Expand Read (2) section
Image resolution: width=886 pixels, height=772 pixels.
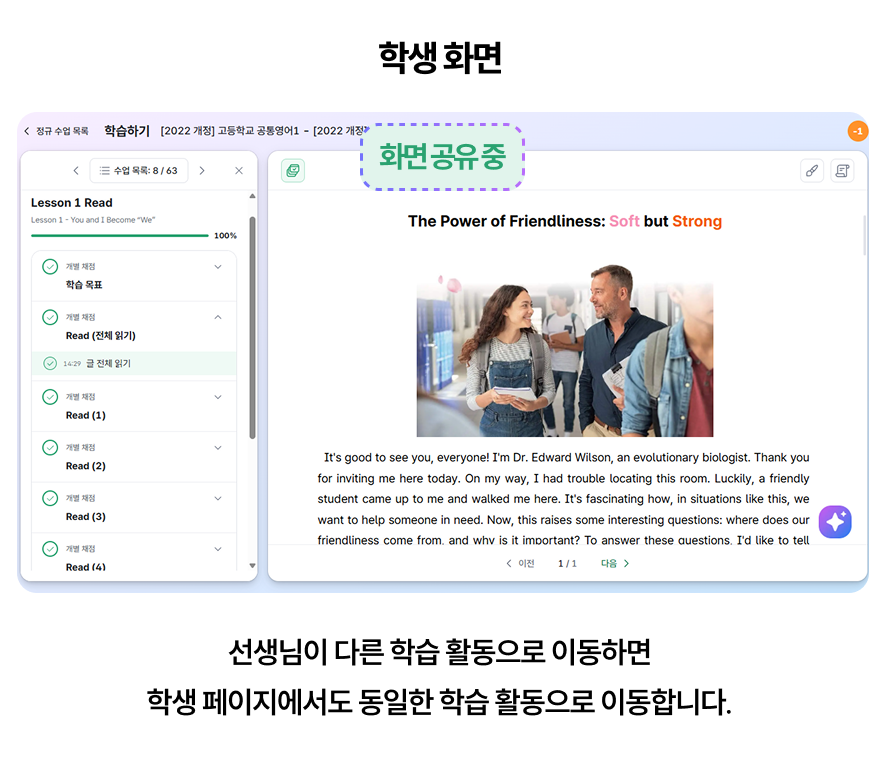click(x=218, y=448)
